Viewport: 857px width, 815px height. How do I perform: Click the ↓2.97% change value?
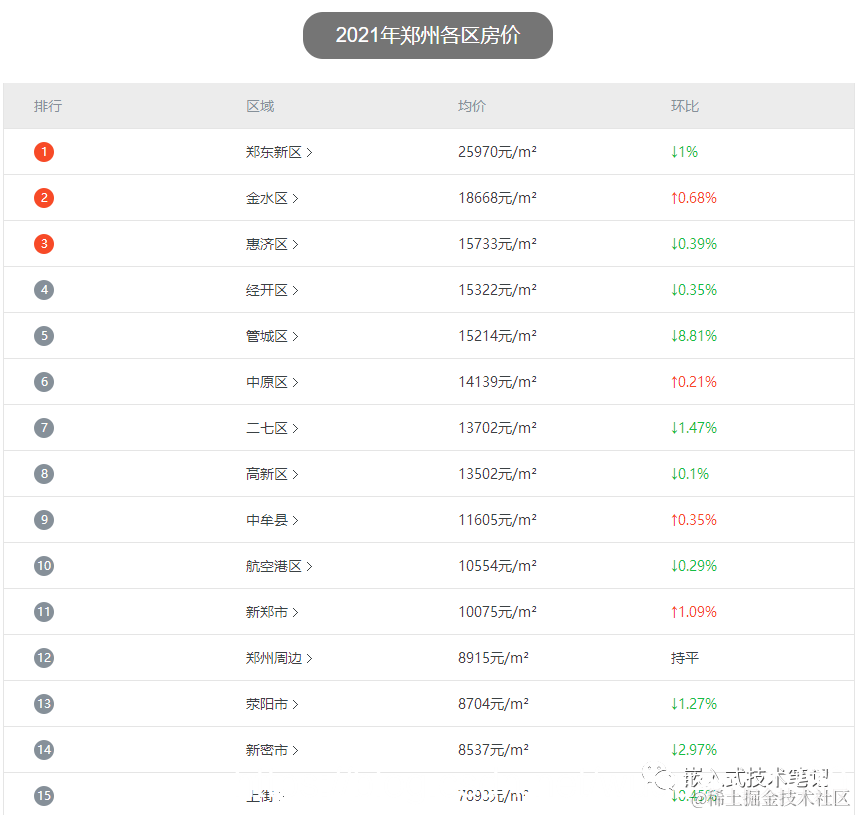click(694, 749)
